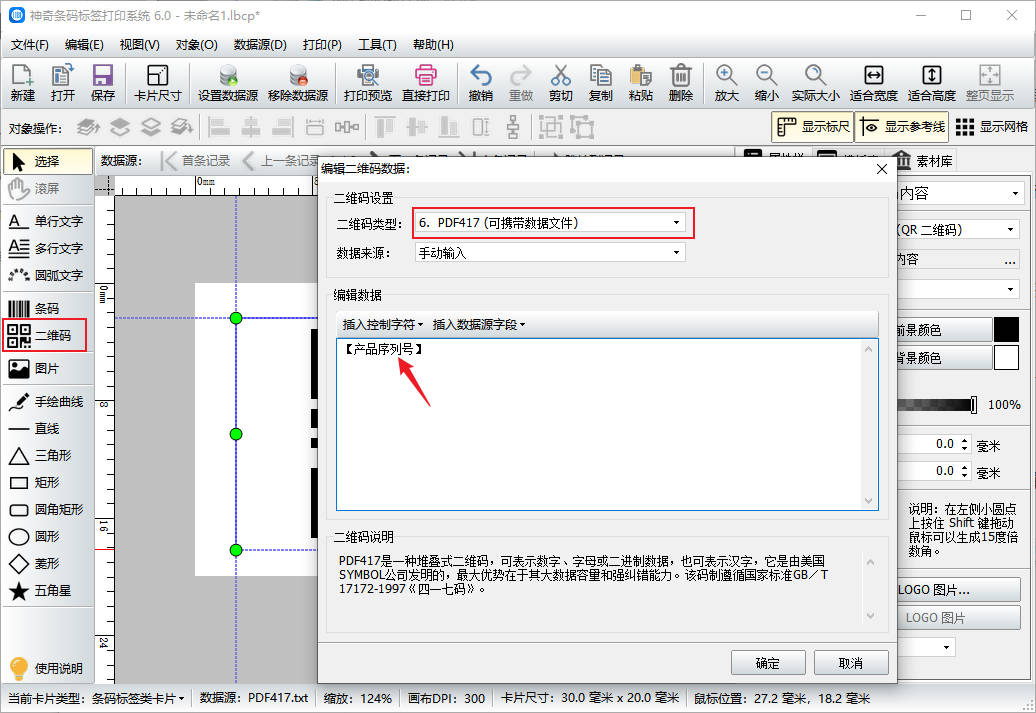Zoom out with 缩小 magnifier icon
The height and width of the screenshot is (713, 1036).
[766, 83]
